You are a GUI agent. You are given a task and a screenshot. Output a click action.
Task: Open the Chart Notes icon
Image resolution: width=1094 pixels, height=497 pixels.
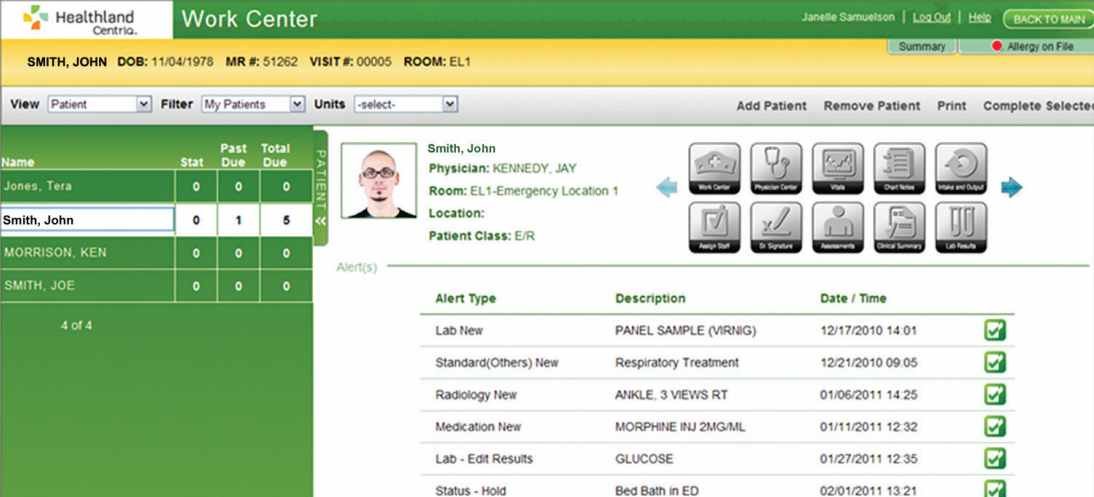(899, 168)
